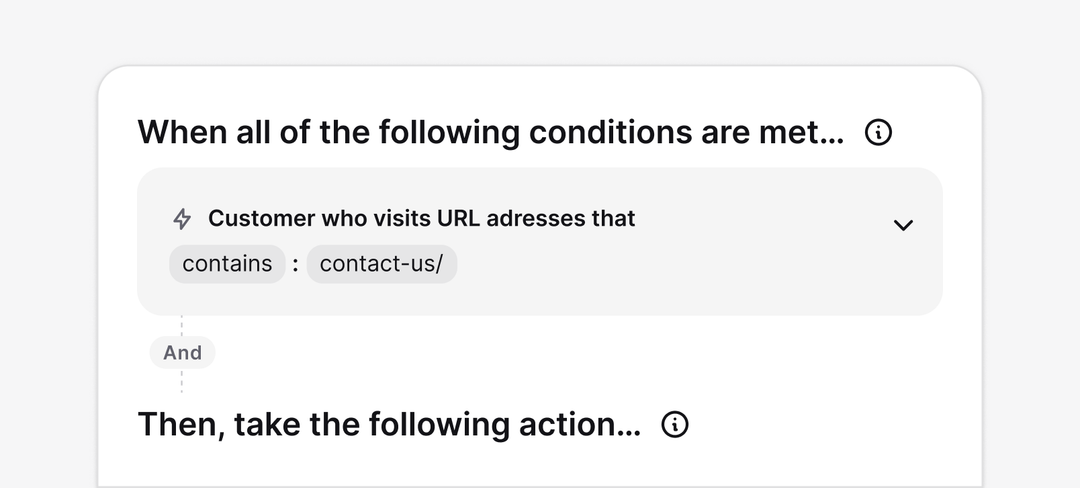Click the info icon beside the action heading
Viewport: 1080px width, 488px height.
[675, 425]
